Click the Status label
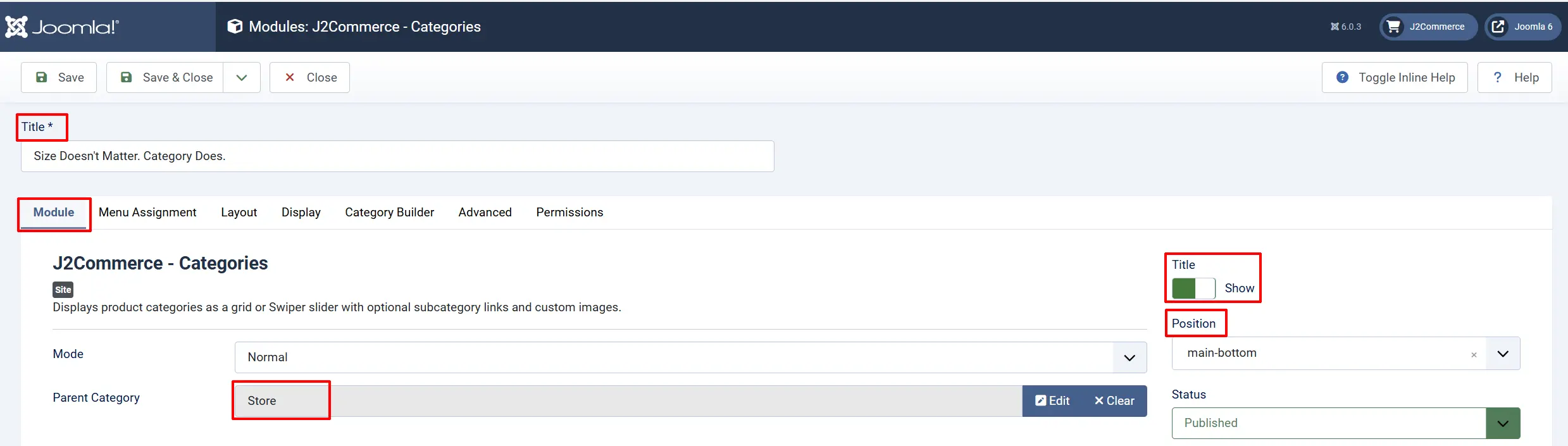 (1189, 395)
